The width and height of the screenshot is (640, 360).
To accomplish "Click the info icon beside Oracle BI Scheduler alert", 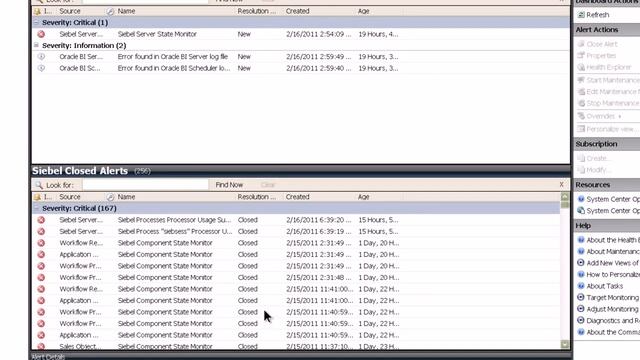I will click(41, 68).
